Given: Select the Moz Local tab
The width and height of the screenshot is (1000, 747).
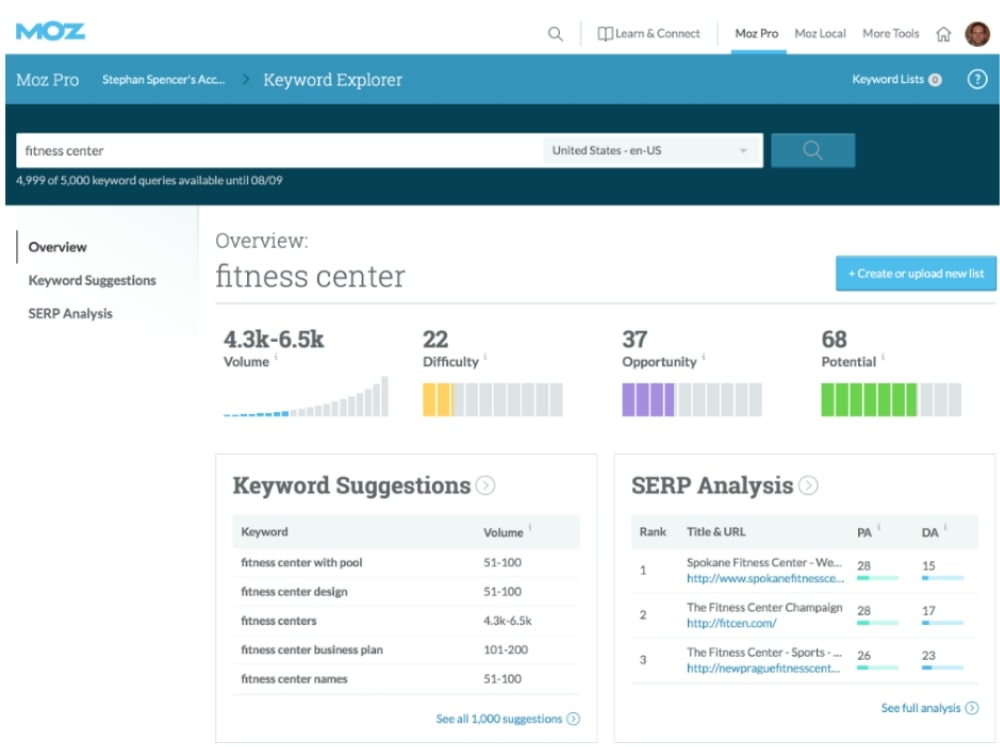Looking at the screenshot, I should [x=820, y=34].
